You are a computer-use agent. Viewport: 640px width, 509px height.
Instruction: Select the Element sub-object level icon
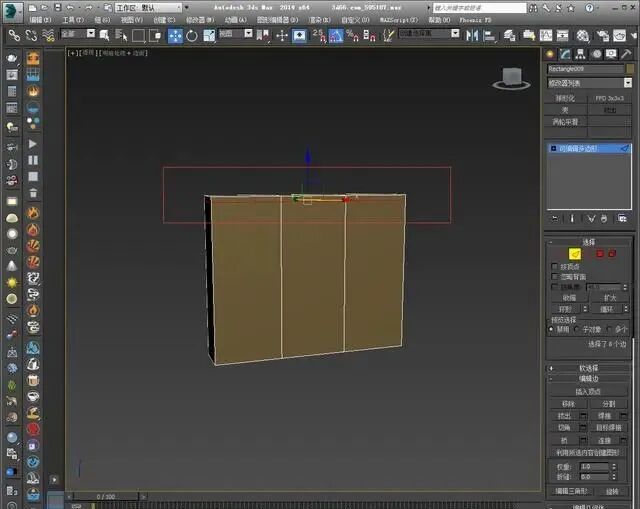(x=612, y=254)
